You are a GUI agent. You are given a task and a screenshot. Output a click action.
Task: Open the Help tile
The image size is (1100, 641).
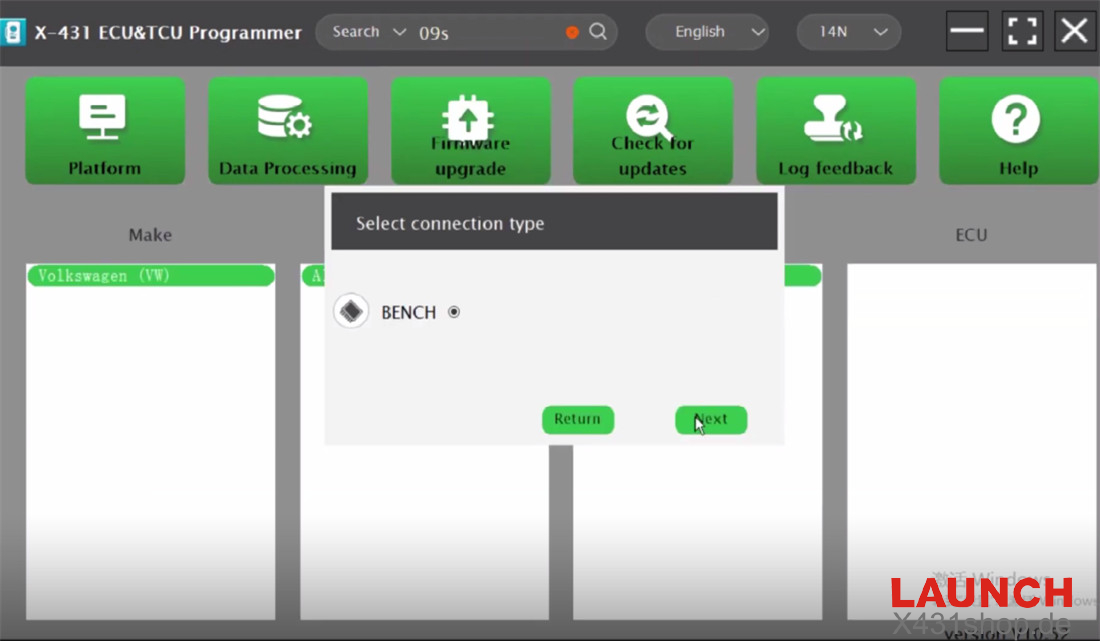click(1017, 131)
